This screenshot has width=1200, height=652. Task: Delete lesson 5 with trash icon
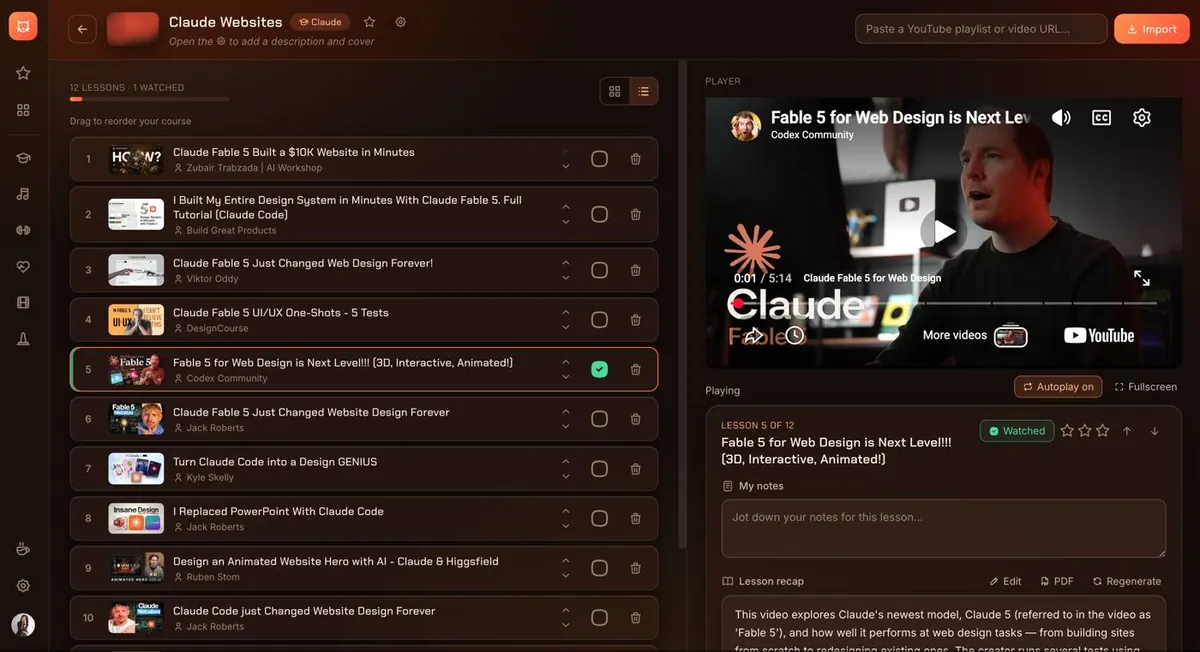pos(635,370)
